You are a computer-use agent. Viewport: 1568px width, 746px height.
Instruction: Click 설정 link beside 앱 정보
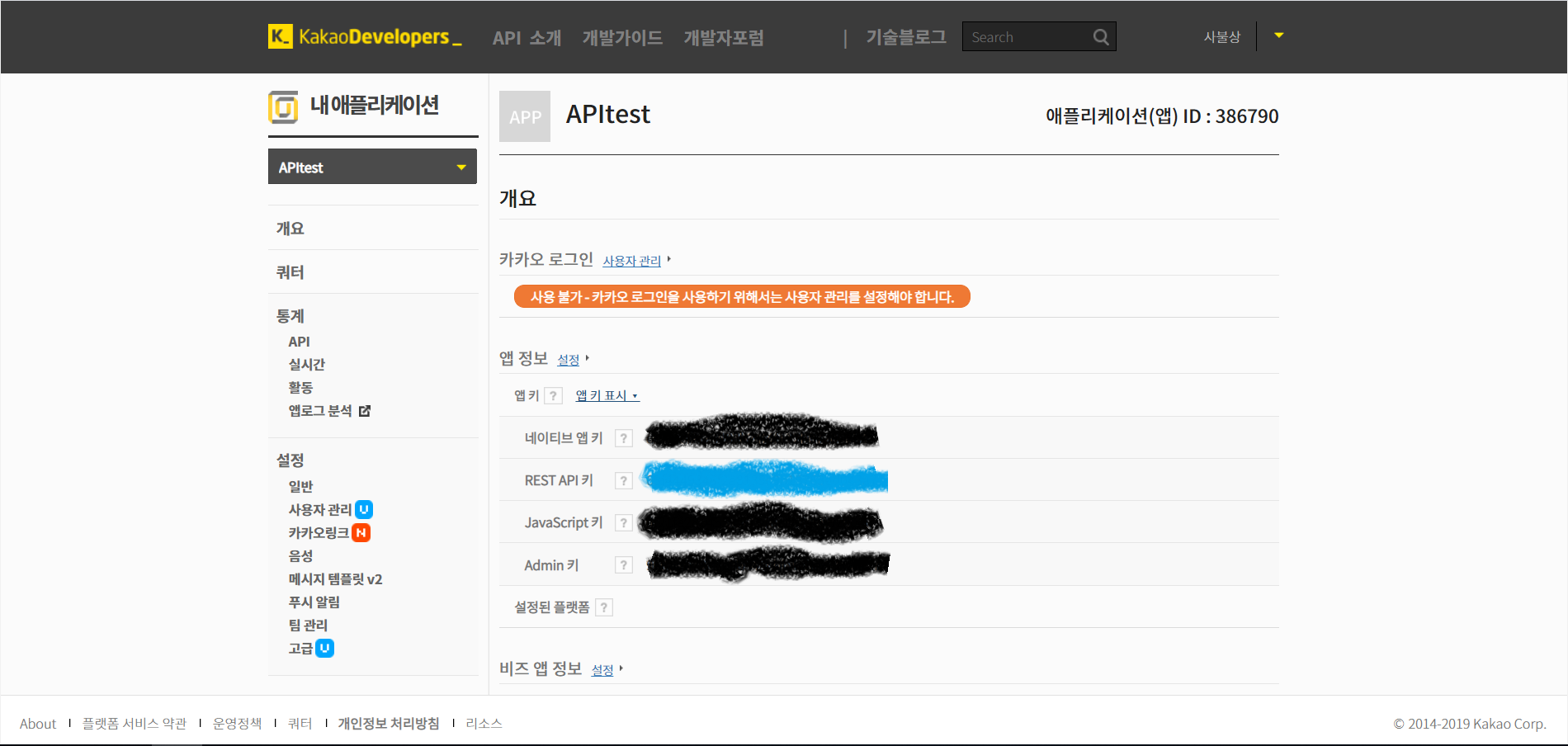569,360
